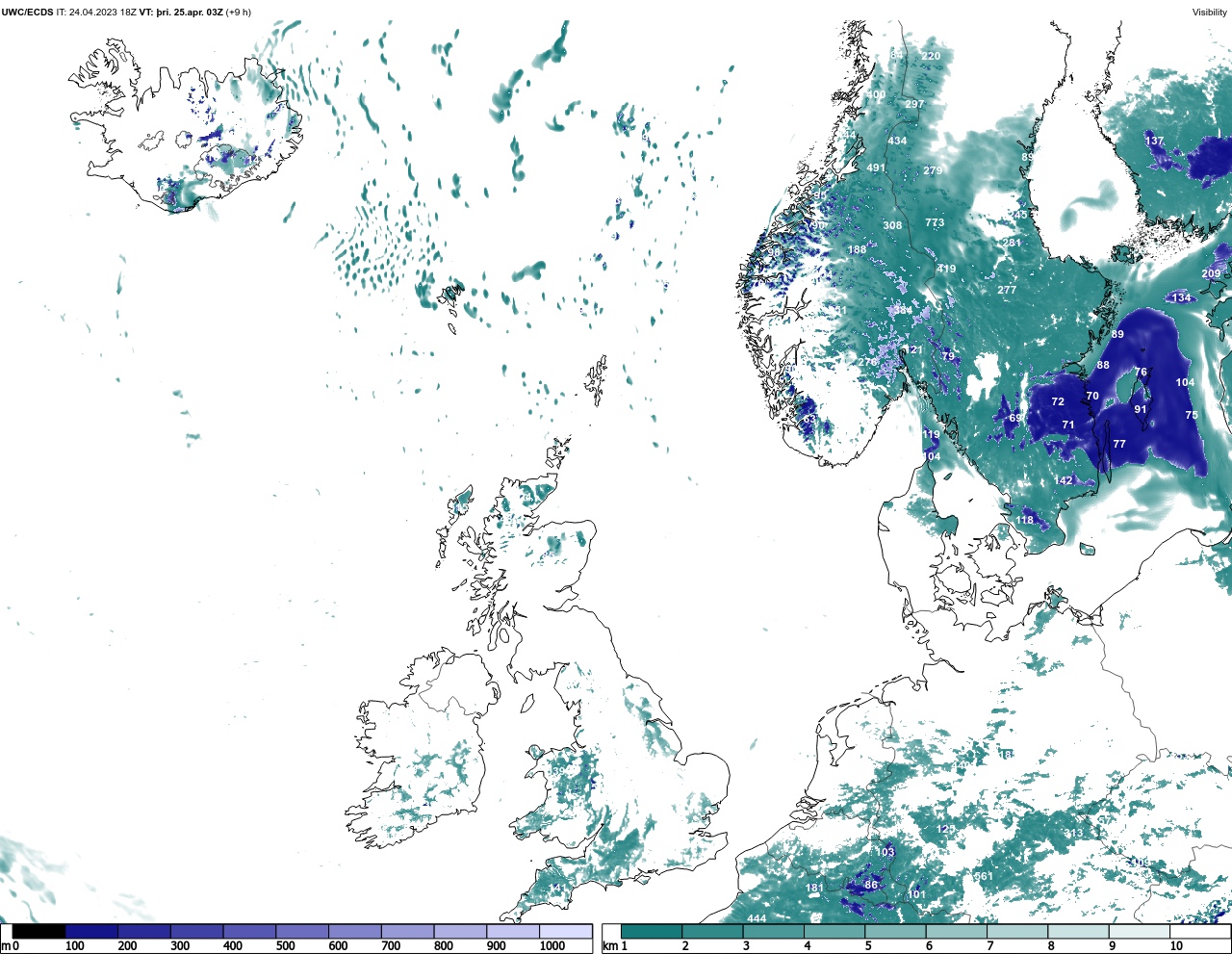Select map value '181'
This screenshot has height=954, width=1232.
814,888
